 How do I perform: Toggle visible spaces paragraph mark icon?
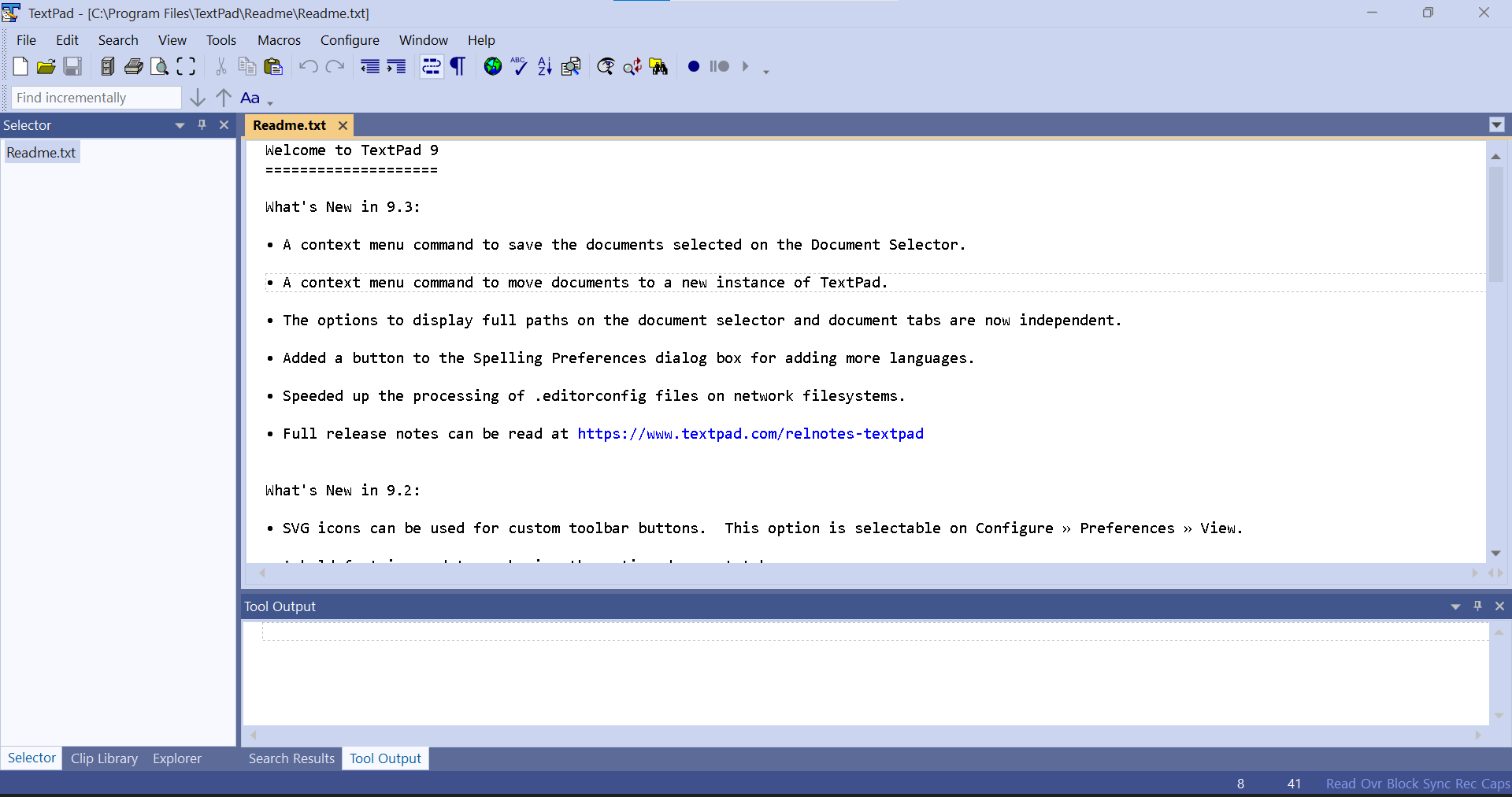(458, 66)
